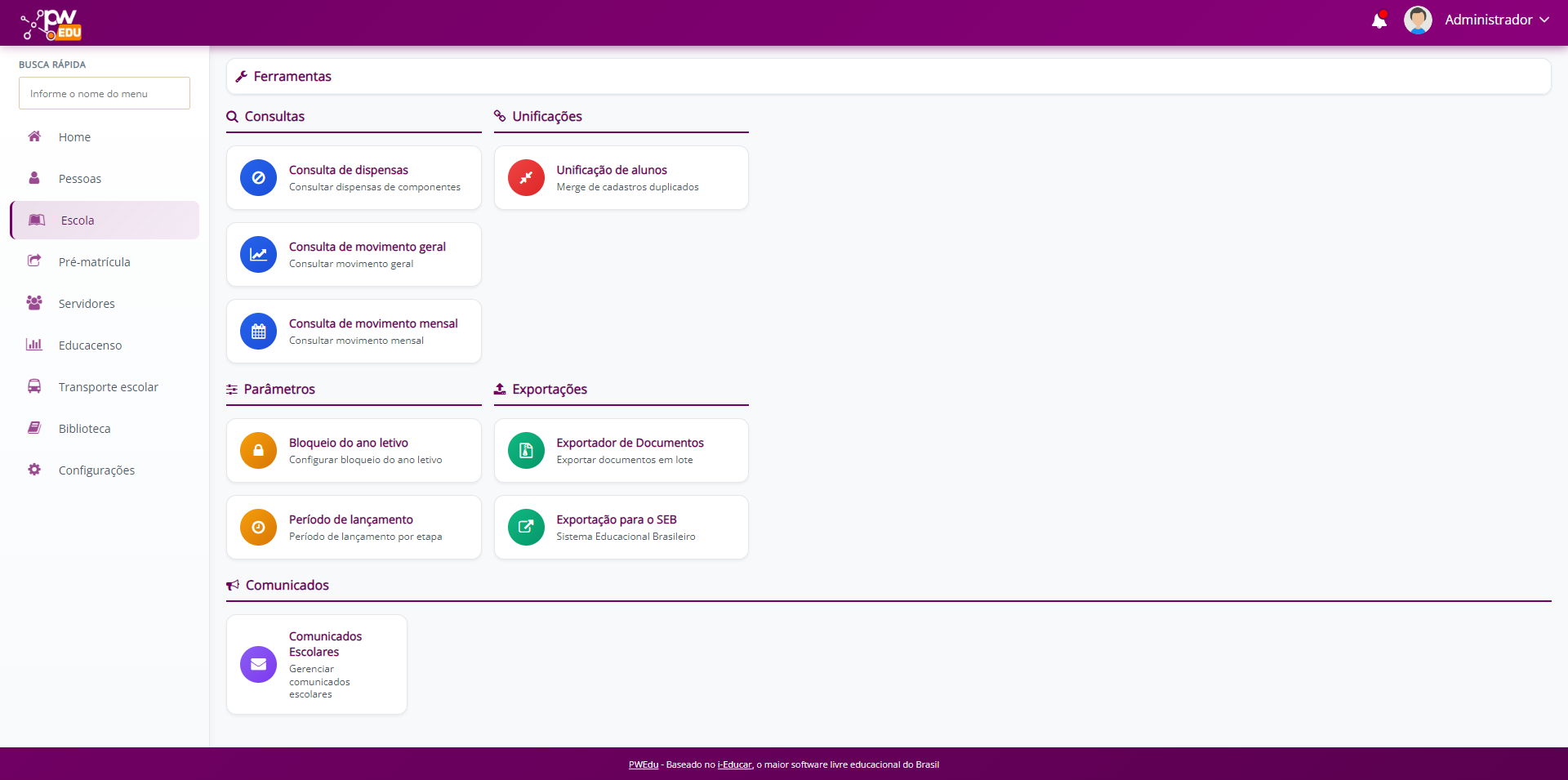This screenshot has width=1568, height=780.
Task: Click the PW EDU logo
Action: (x=51, y=25)
